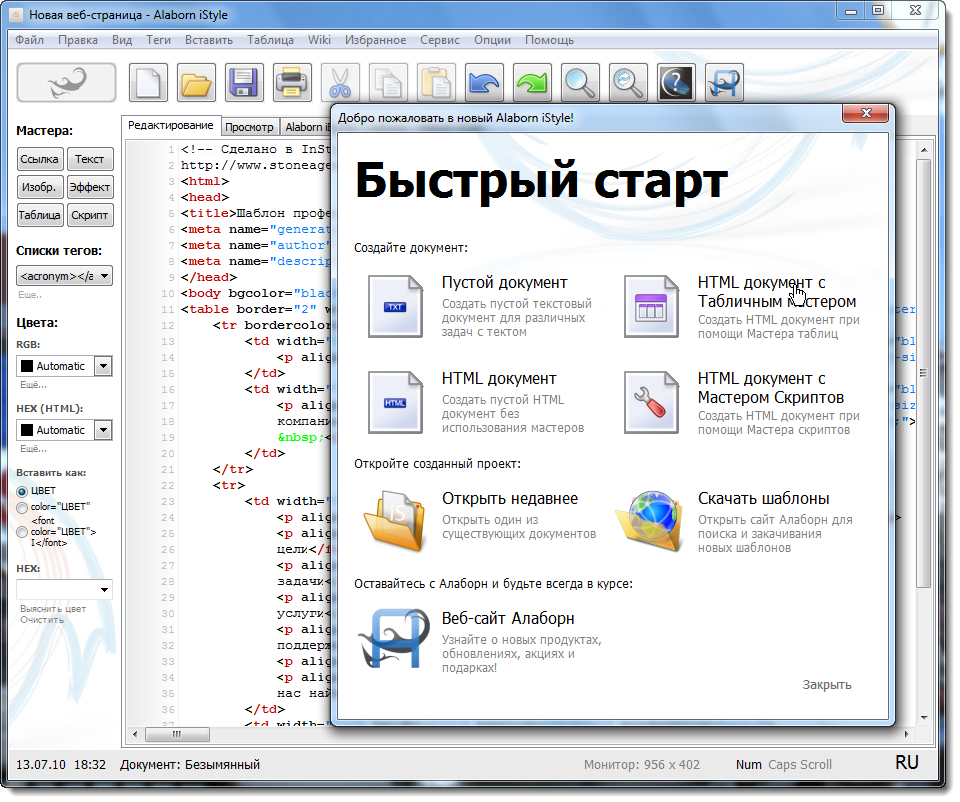Open the Вид menu

pyautogui.click(x=122, y=40)
